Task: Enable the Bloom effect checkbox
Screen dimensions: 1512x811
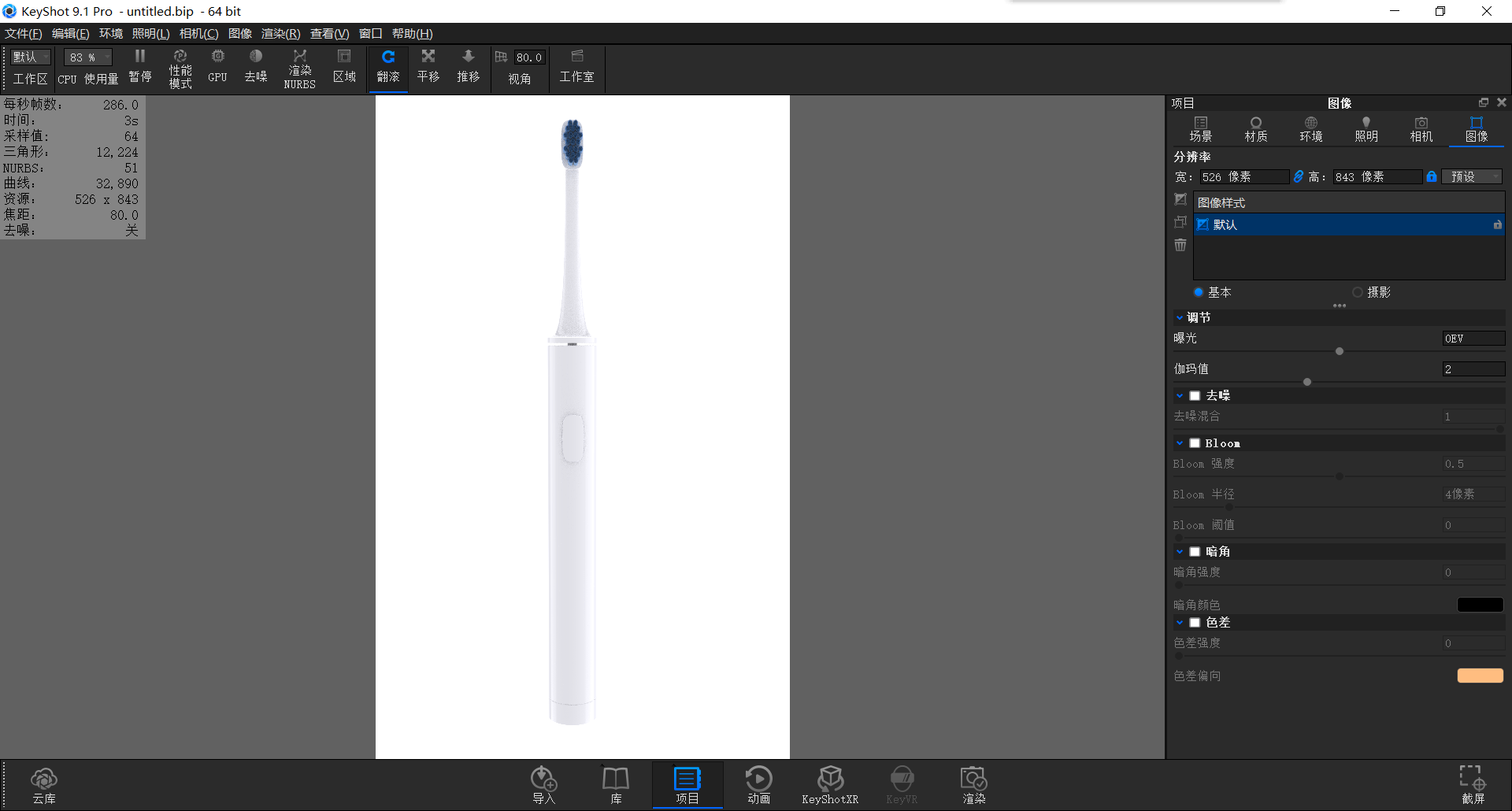Action: (x=1195, y=443)
